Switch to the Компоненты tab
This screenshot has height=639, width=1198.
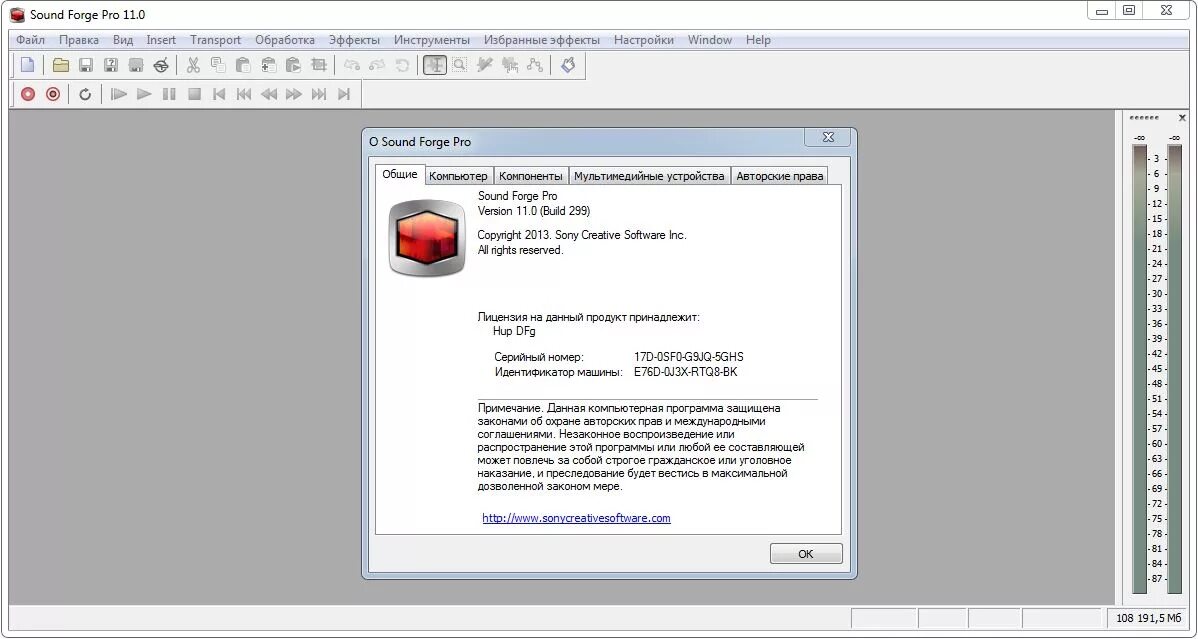[x=531, y=176]
